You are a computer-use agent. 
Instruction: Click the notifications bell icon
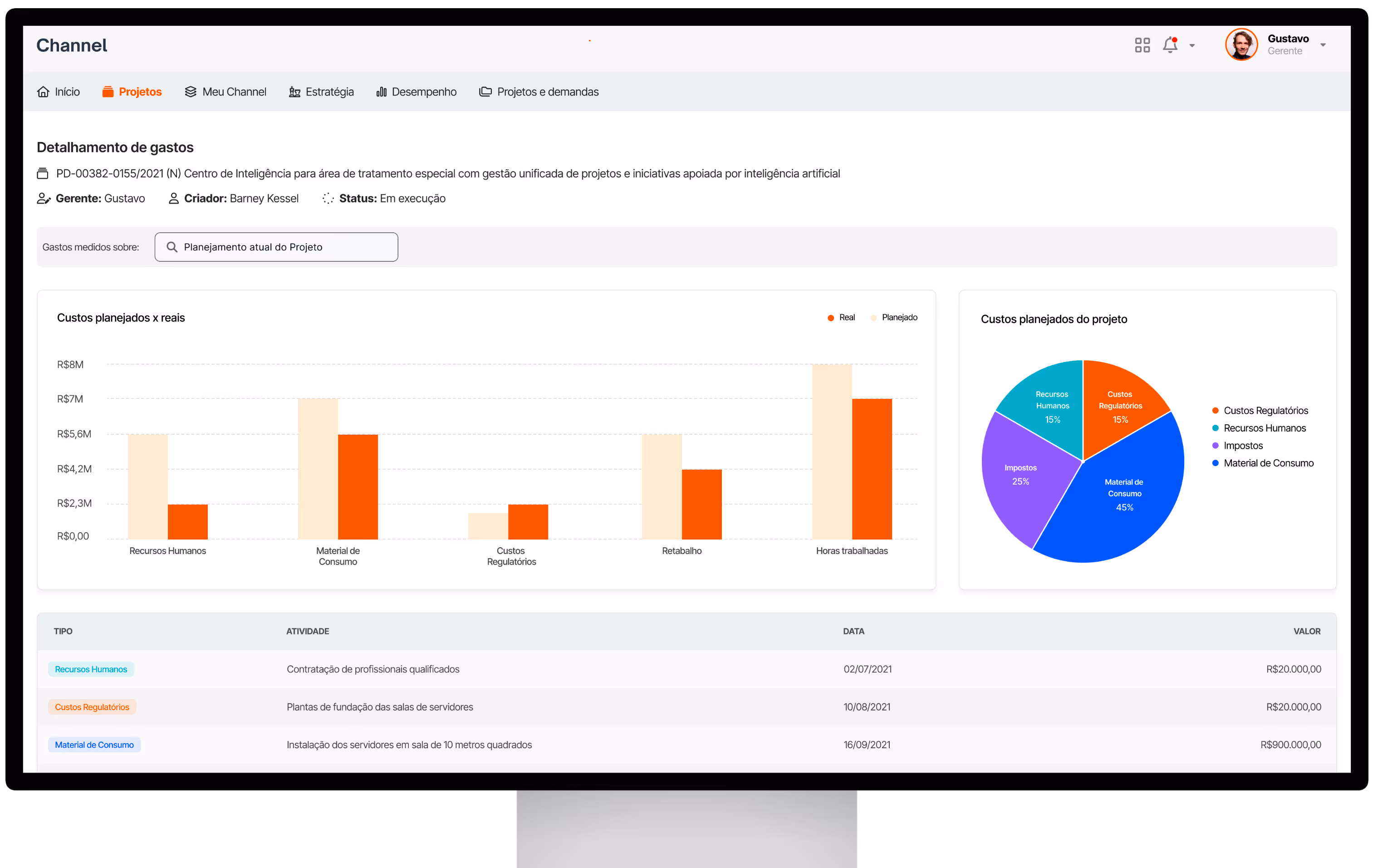1170,45
